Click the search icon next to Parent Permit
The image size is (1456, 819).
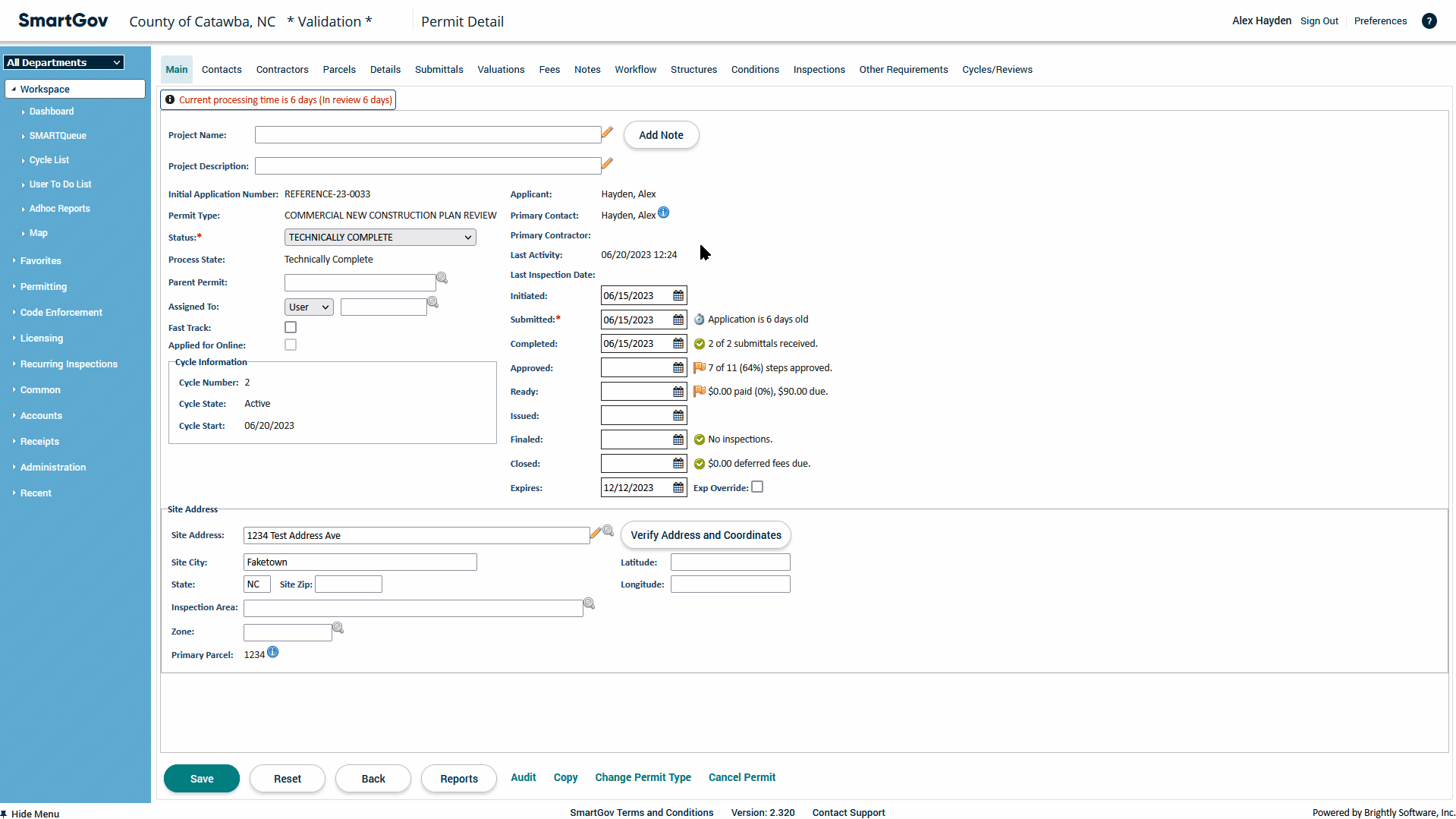(x=442, y=279)
